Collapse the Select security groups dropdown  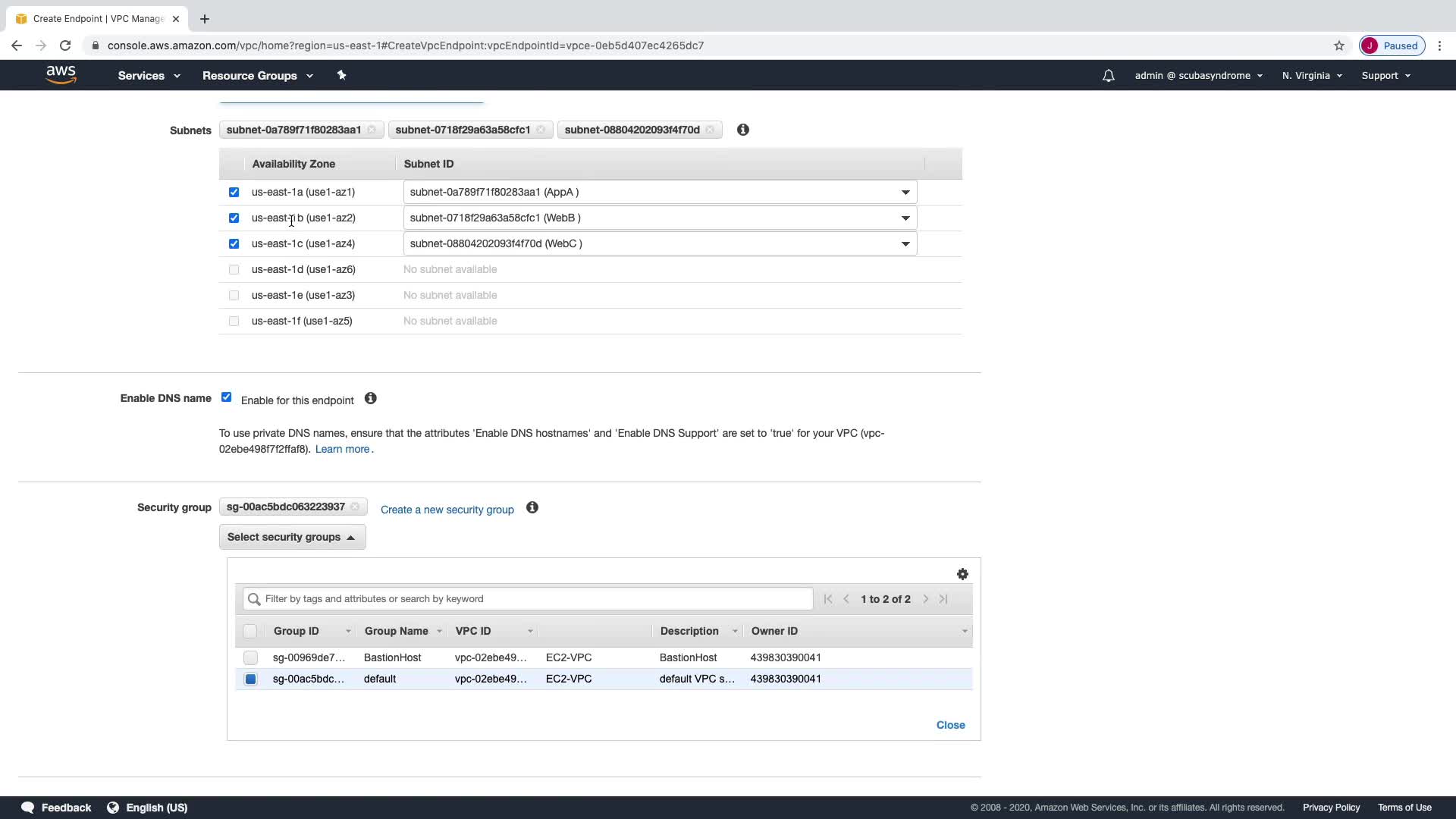pyautogui.click(x=292, y=537)
